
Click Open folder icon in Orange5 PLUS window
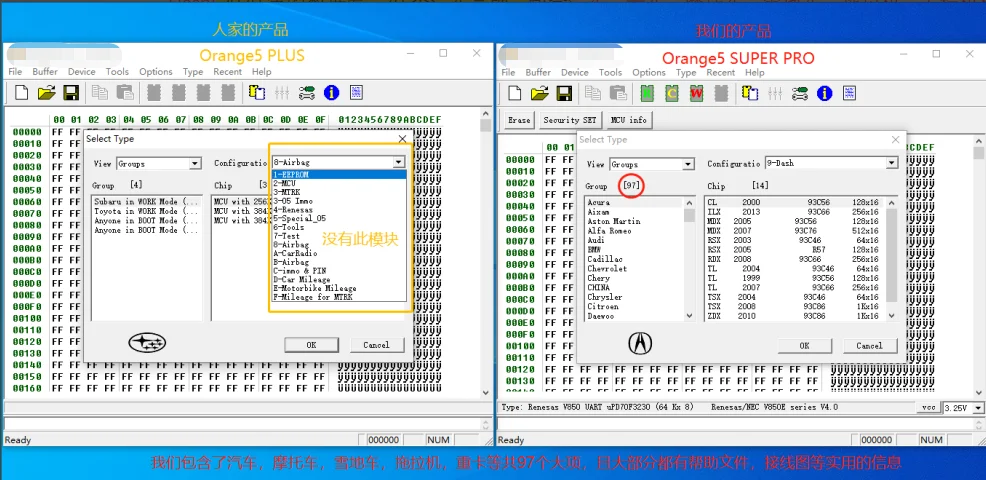(x=46, y=93)
